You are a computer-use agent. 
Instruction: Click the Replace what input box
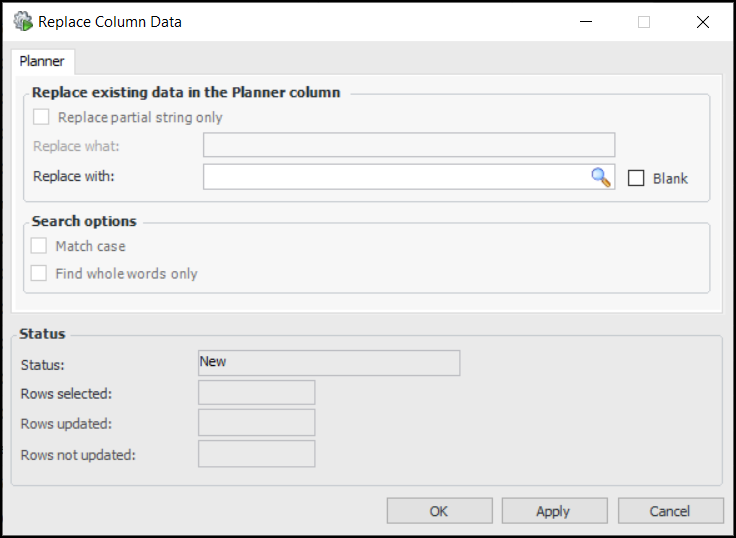point(408,146)
